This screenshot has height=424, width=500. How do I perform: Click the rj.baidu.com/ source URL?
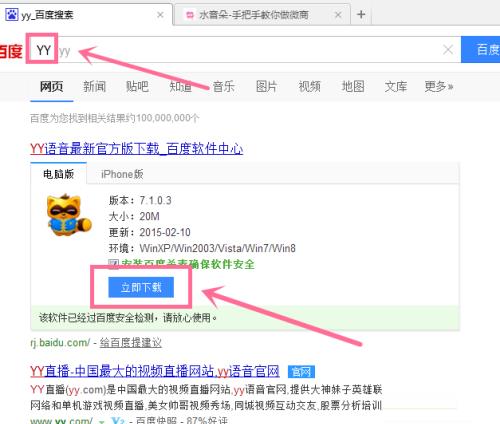coord(60,343)
